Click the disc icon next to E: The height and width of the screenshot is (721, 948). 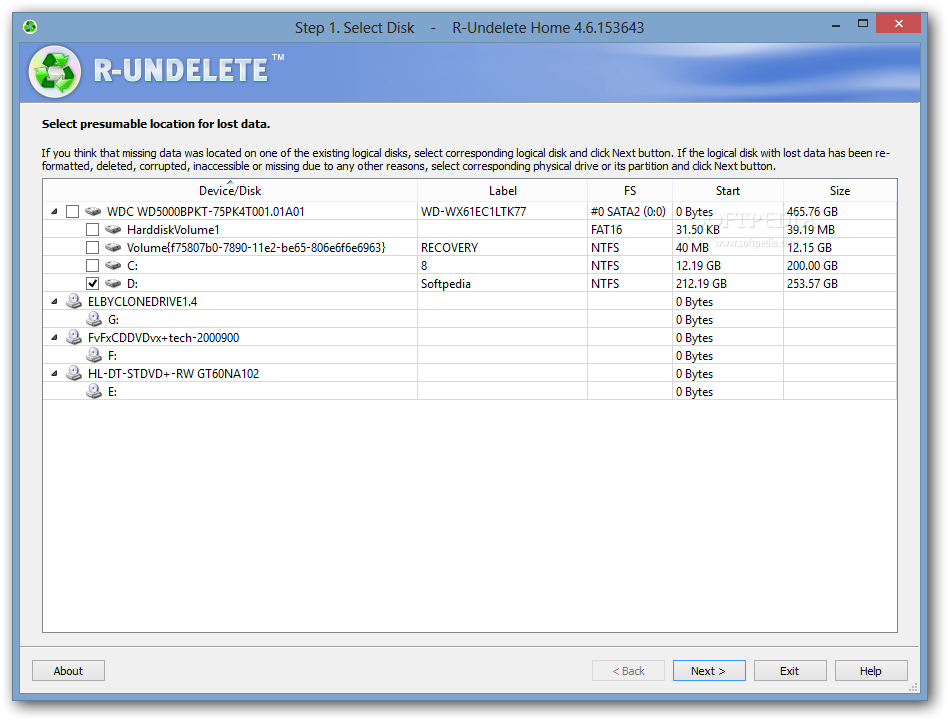coord(94,391)
